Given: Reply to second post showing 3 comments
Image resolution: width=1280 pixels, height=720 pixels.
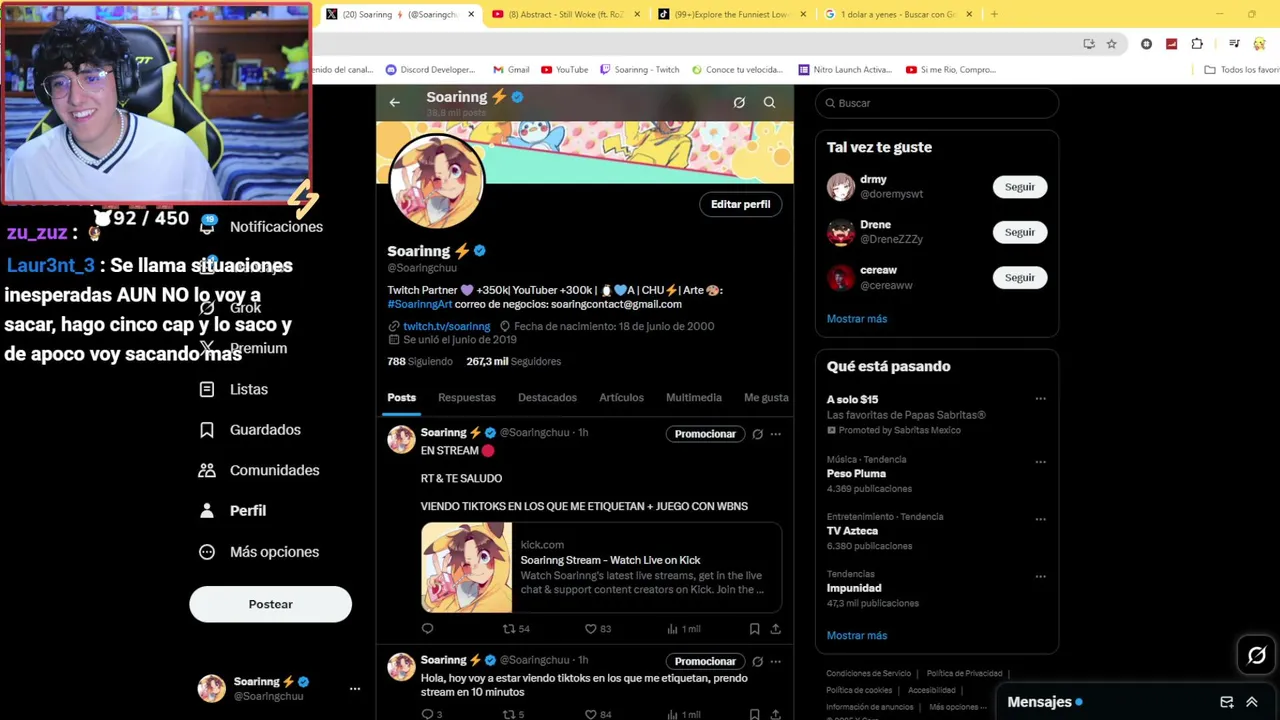Looking at the screenshot, I should (431, 714).
